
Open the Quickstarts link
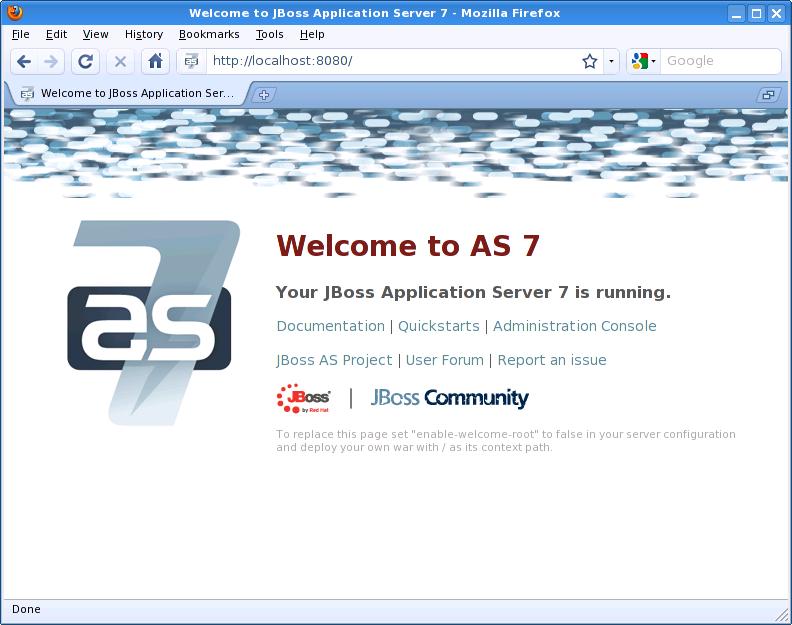(x=438, y=326)
